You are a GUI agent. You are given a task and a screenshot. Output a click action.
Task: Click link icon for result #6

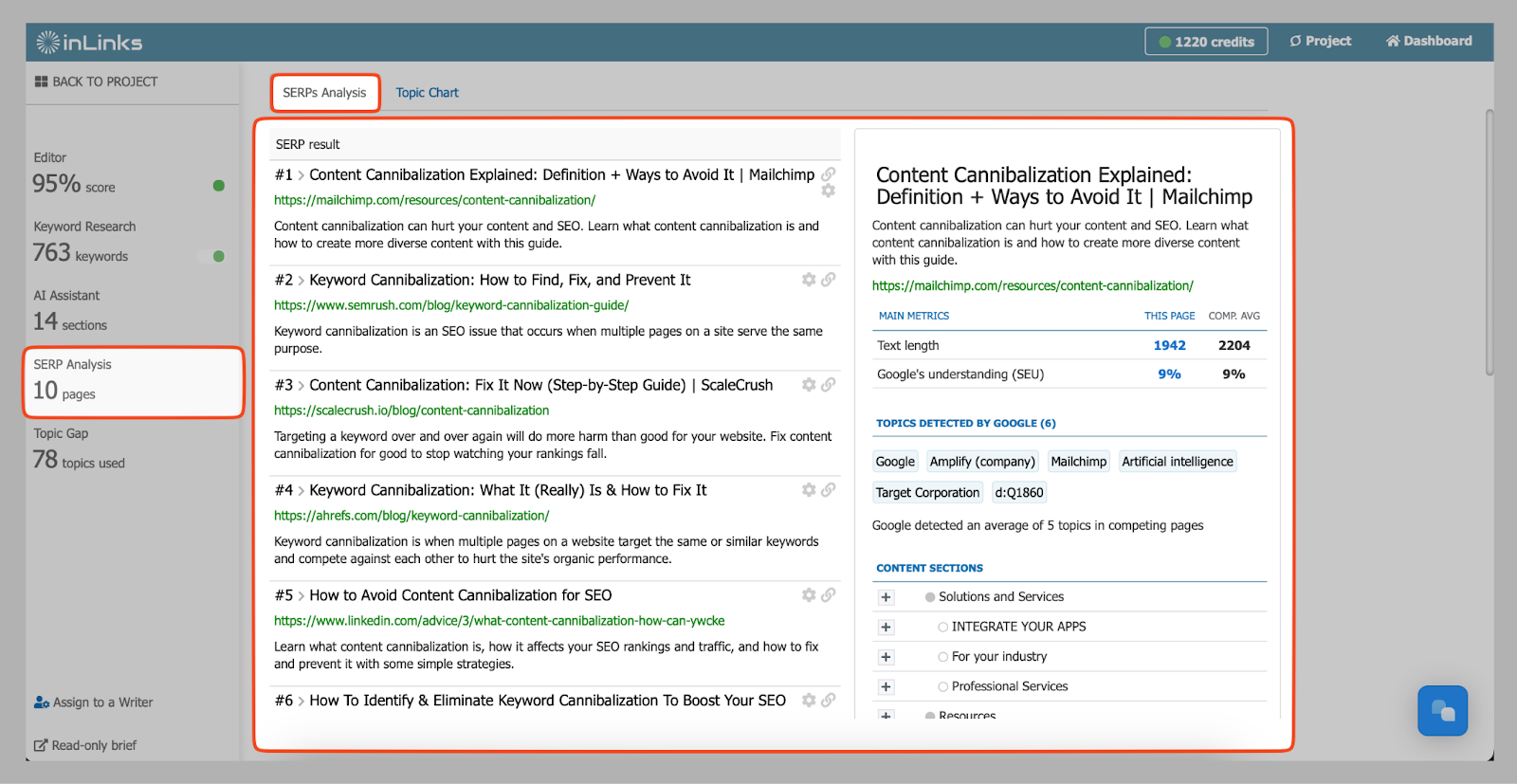828,701
